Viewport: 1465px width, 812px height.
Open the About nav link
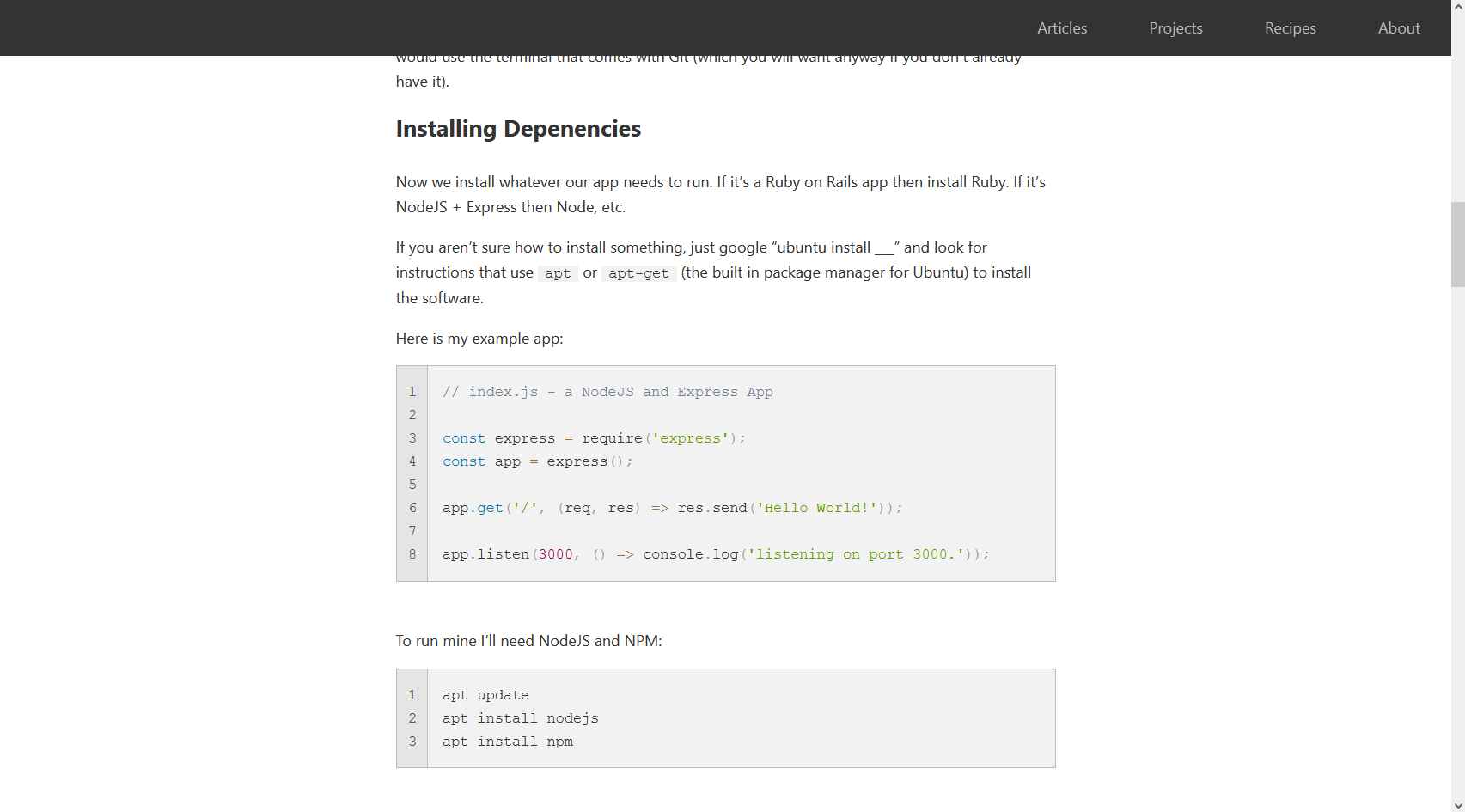pyautogui.click(x=1399, y=27)
